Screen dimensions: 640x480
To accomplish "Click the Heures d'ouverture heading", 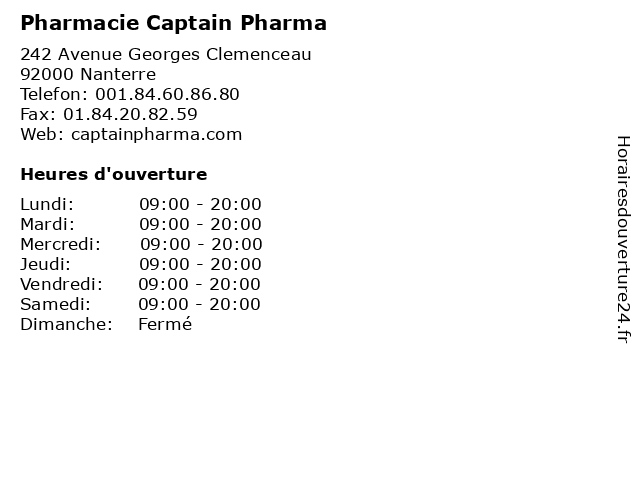I will 114,174.
